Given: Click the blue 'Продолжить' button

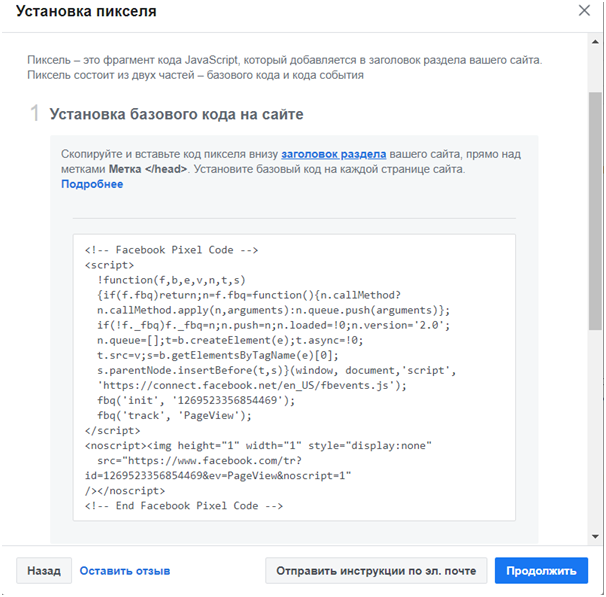Looking at the screenshot, I should (541, 571).
